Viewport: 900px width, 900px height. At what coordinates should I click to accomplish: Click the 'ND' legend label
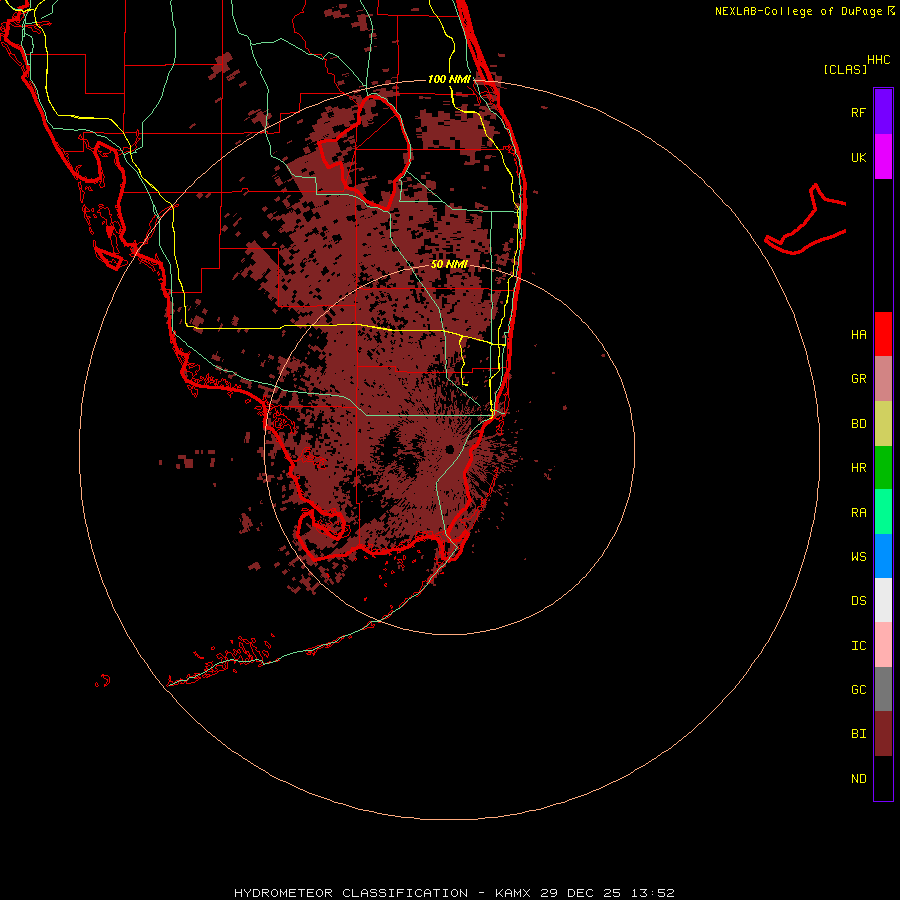pyautogui.click(x=858, y=779)
